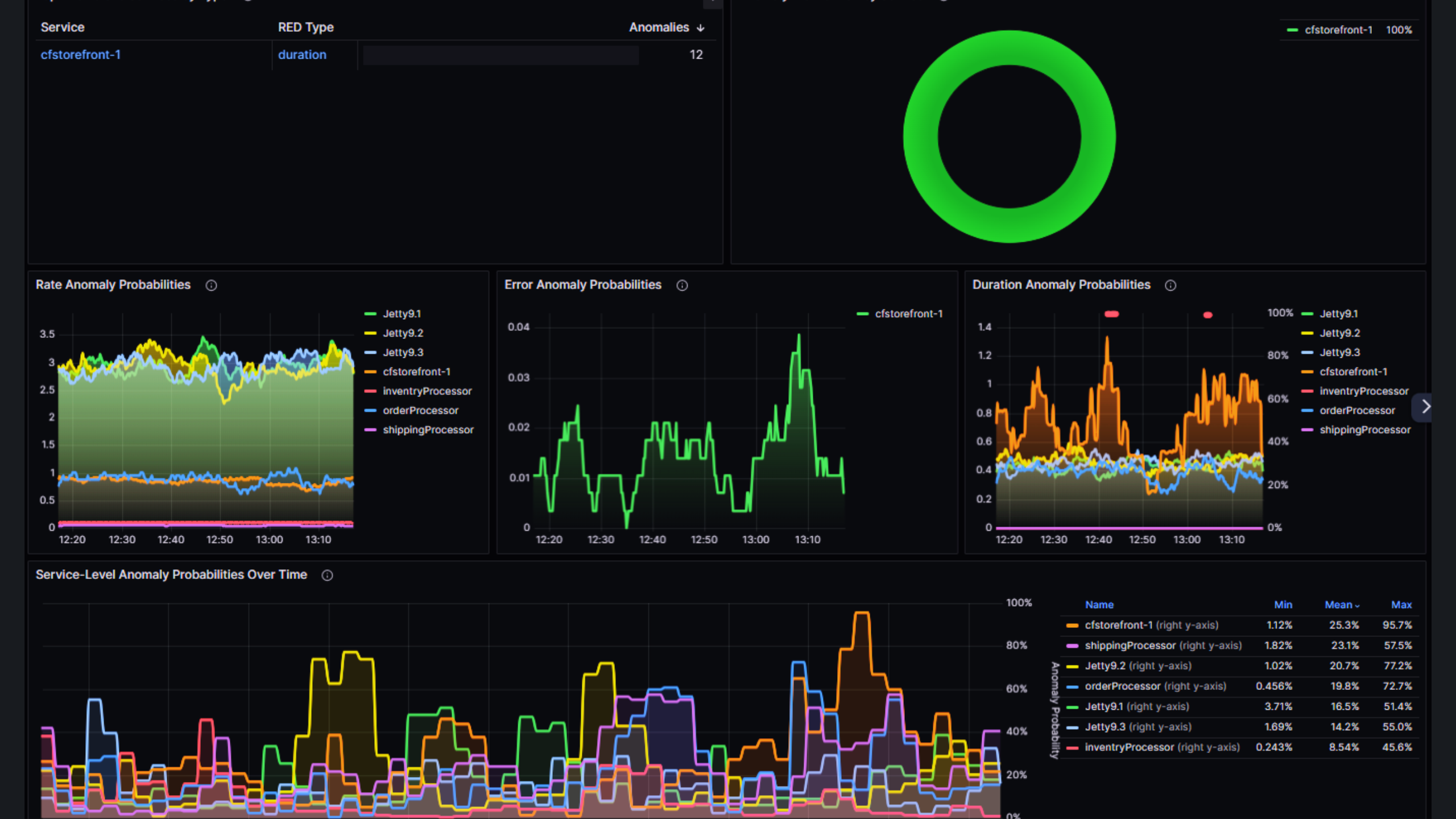Click the 100% value in donut legend
Viewport: 1456px width, 819px height.
(1399, 30)
